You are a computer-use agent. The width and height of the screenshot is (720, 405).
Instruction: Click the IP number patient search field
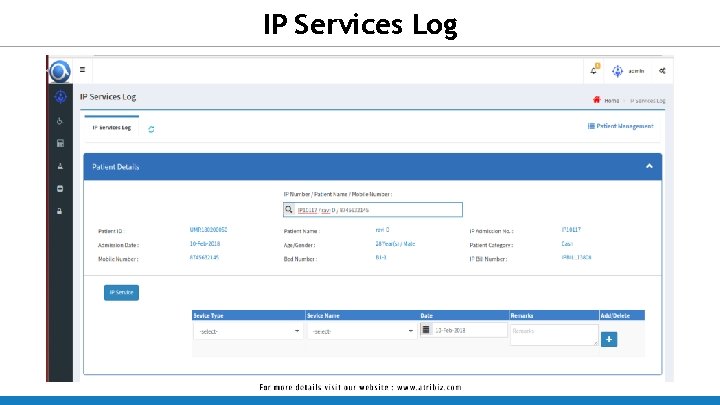pos(373,209)
